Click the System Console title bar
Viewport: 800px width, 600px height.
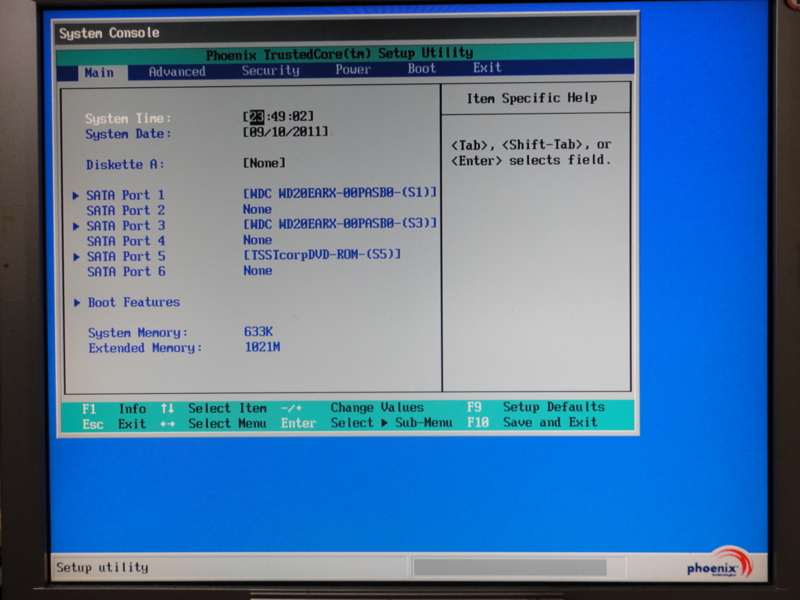tap(346, 32)
